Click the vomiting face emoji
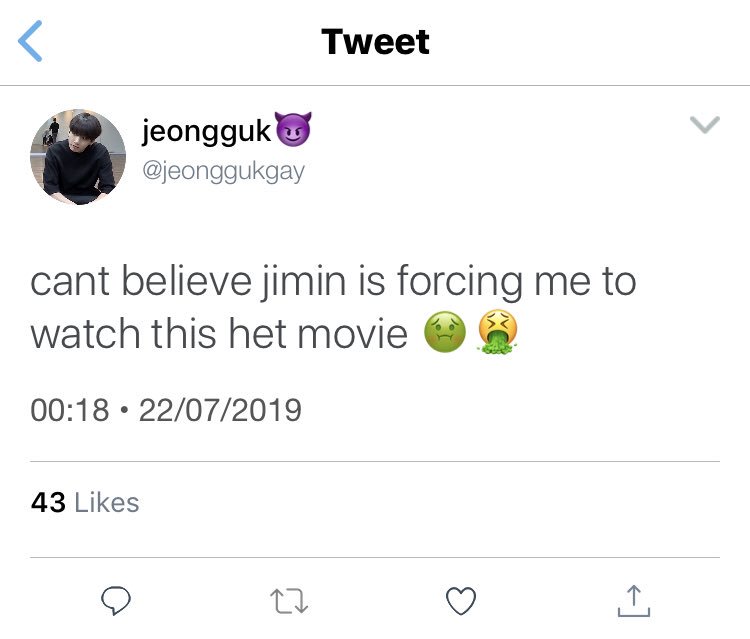The image size is (750, 639). tap(497, 332)
